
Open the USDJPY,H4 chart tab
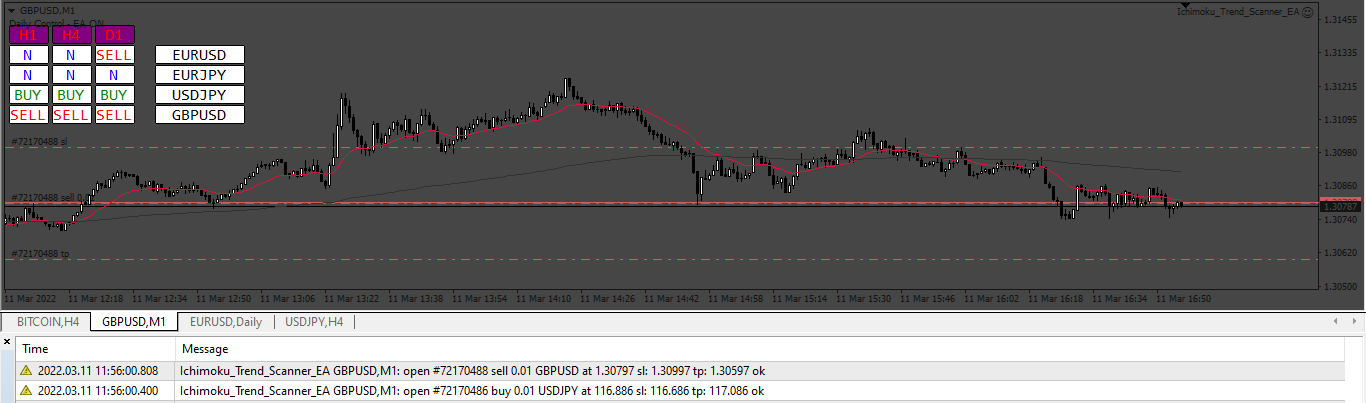tap(314, 322)
